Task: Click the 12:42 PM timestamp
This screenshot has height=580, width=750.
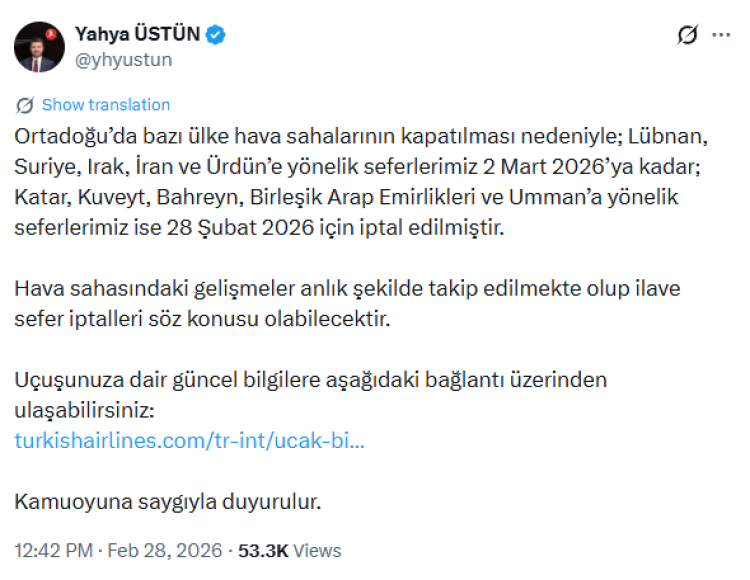Action: 53,551
